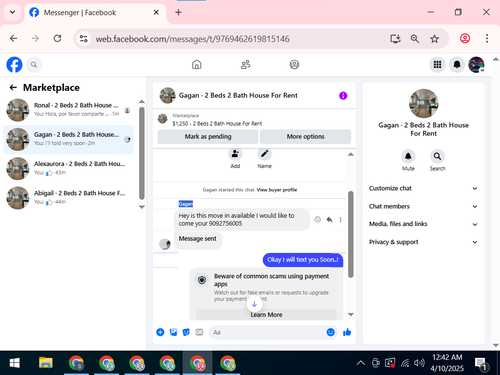
Task: Open Alexaurora conversation in chat list
Action: 68,169
